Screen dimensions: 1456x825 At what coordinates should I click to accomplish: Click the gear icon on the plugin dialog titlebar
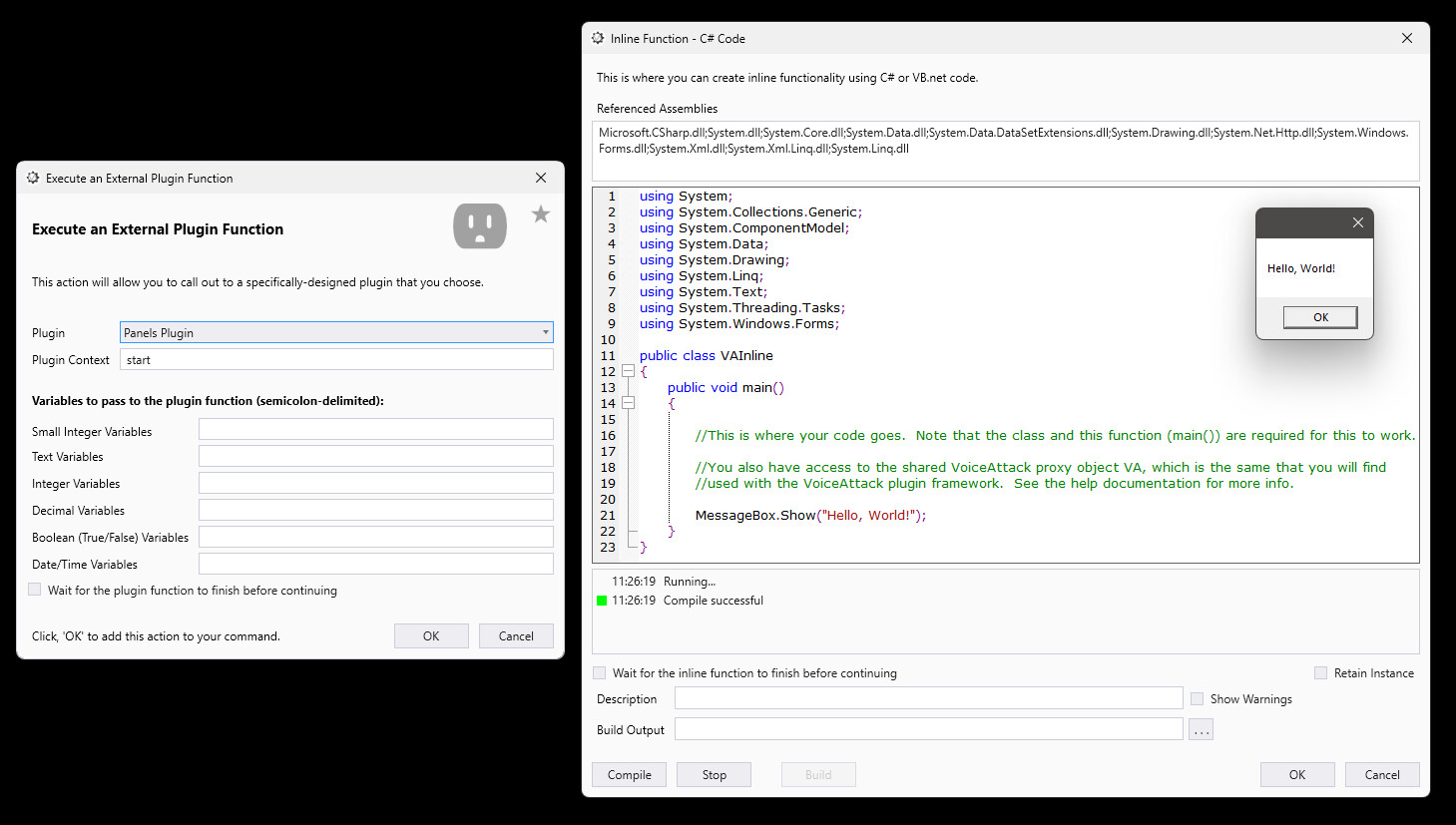33,178
